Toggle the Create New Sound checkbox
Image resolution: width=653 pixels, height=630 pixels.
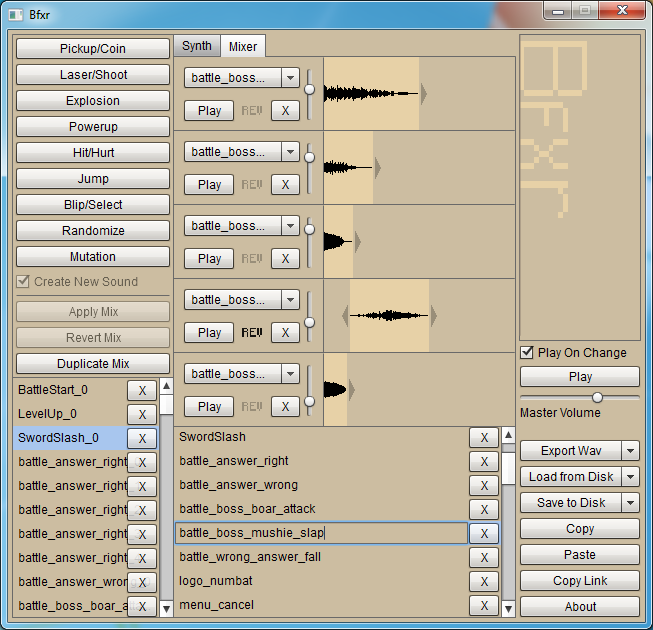tap(23, 281)
